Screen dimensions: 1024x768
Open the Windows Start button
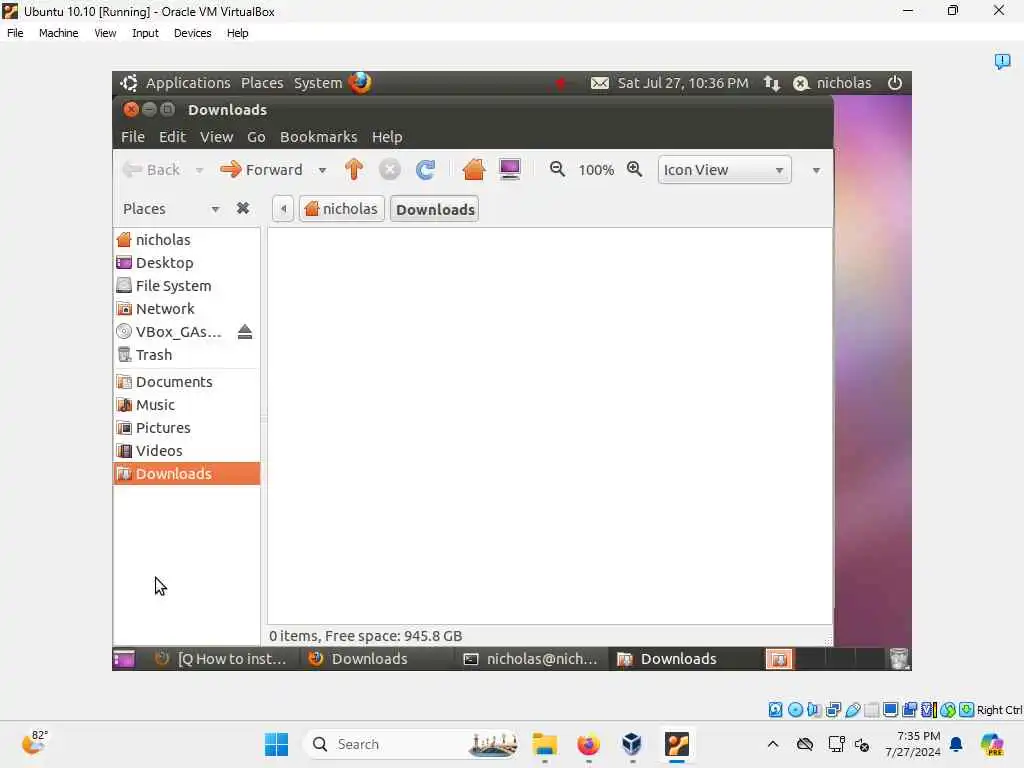277,744
